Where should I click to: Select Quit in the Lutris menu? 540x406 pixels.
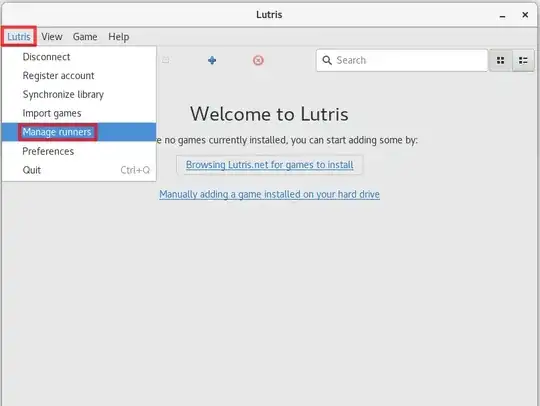[x=79, y=170]
